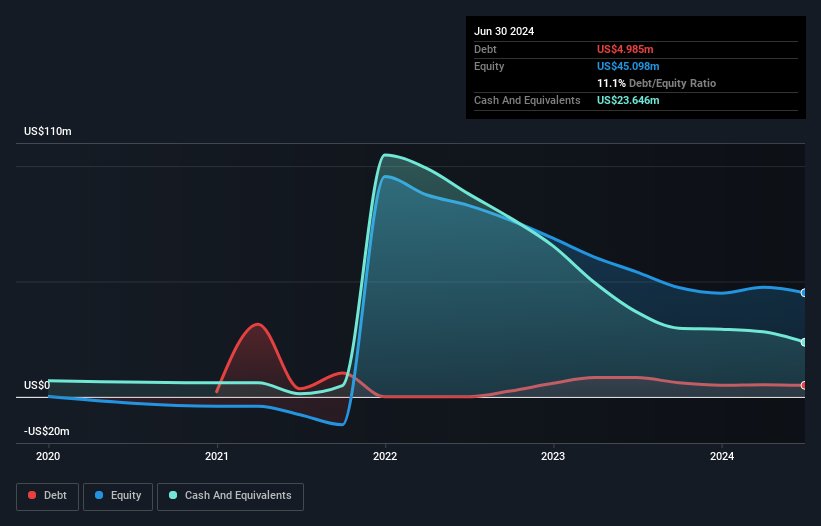
Task: Click the US$110m y-axis label
Action: pos(48,131)
